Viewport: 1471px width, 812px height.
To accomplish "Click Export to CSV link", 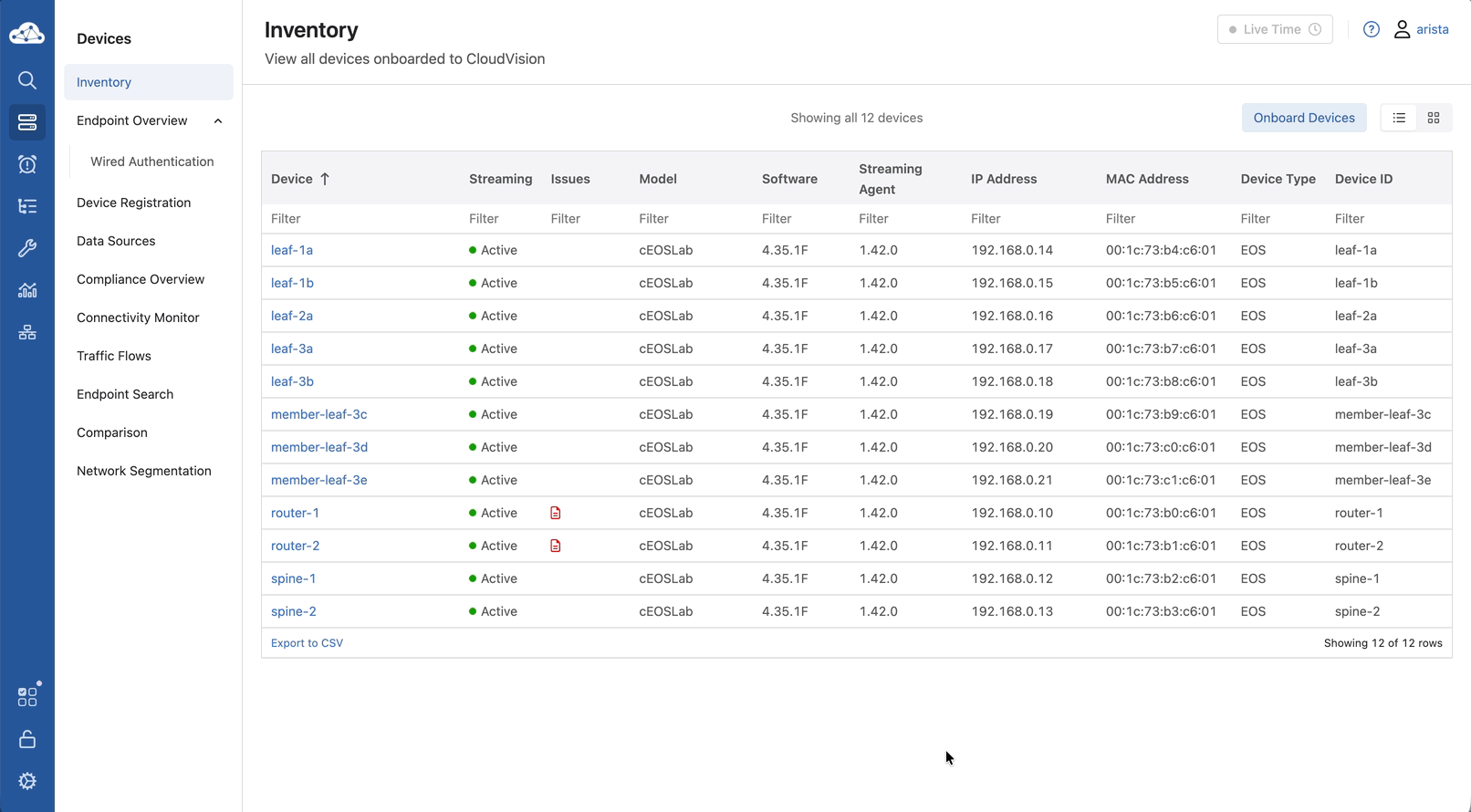I will coord(307,643).
